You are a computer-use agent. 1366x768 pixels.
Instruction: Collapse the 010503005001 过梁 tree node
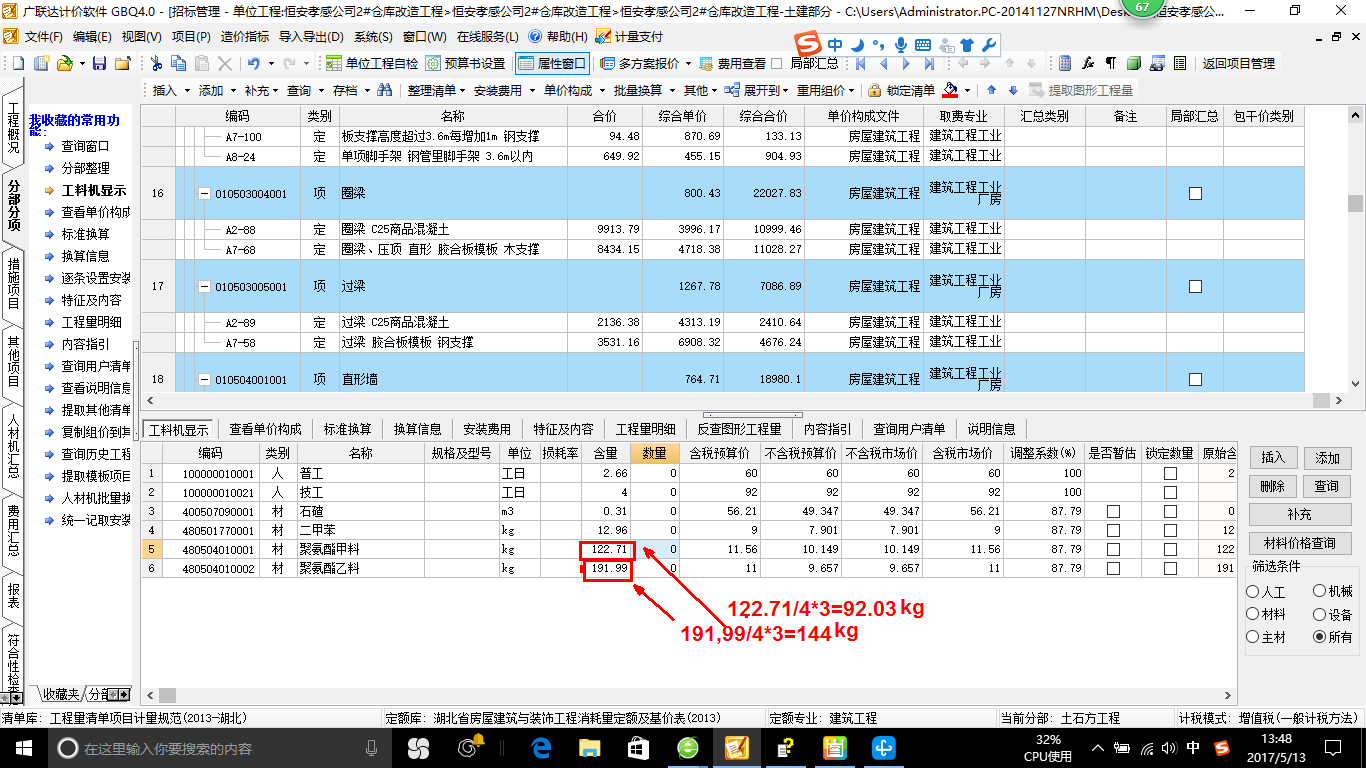pyautogui.click(x=205, y=287)
